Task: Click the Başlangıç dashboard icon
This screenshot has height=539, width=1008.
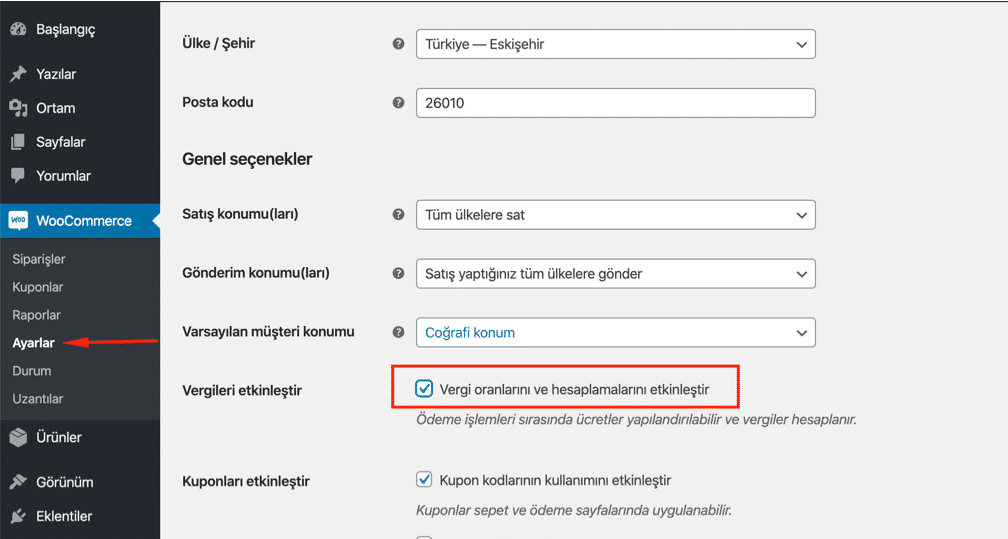Action: (18, 29)
